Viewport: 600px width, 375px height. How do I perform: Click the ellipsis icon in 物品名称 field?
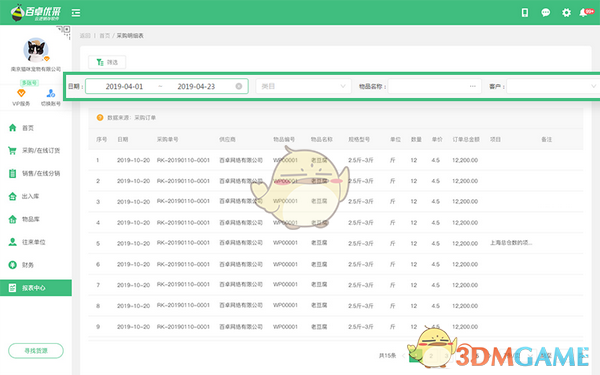click(x=473, y=86)
